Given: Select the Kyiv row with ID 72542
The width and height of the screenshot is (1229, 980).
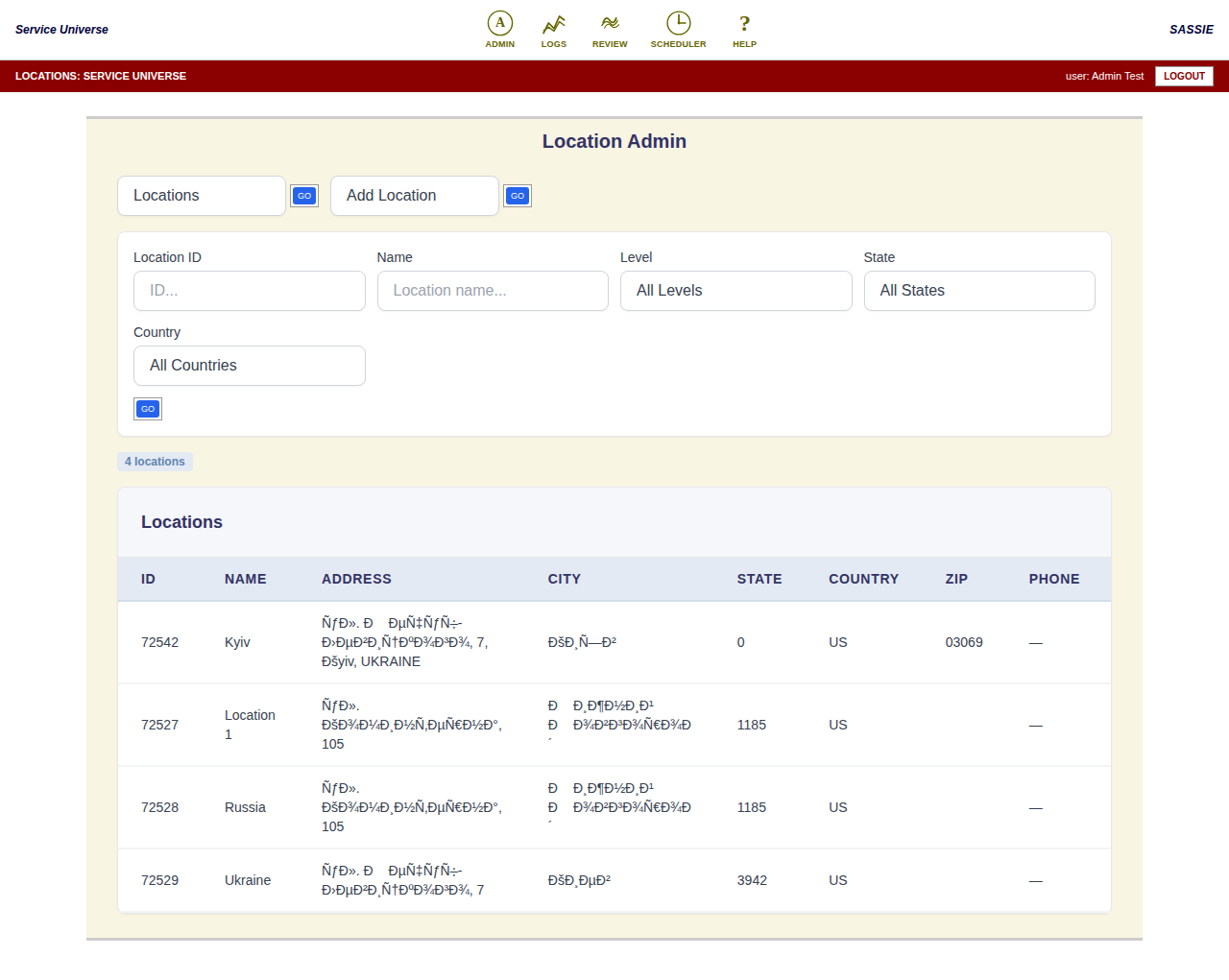Looking at the screenshot, I should pyautogui.click(x=614, y=642).
